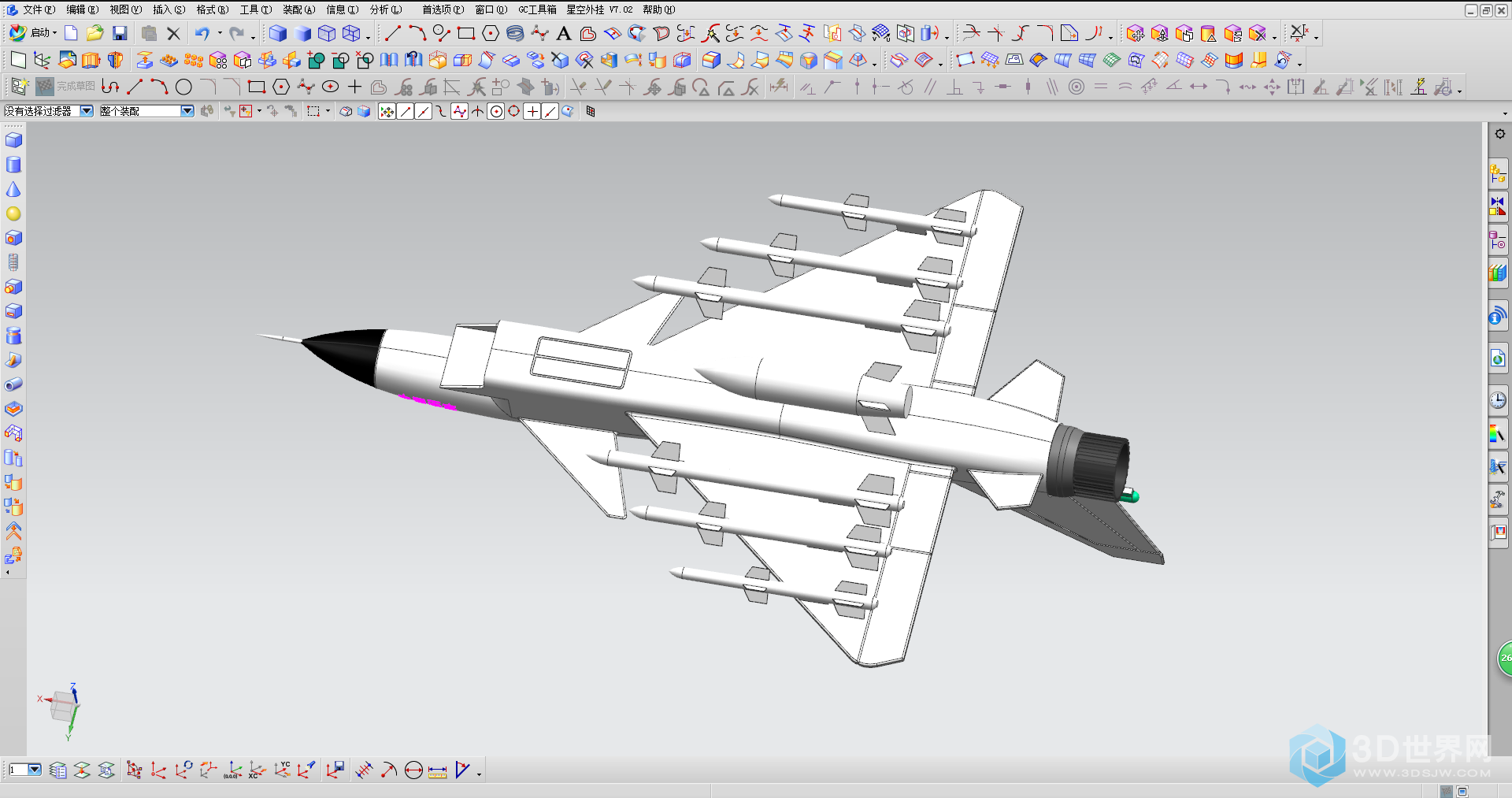This screenshot has width=1512, height=798.
Task: Open the 星空外挂 V7.02 menu
Action: pos(599,9)
